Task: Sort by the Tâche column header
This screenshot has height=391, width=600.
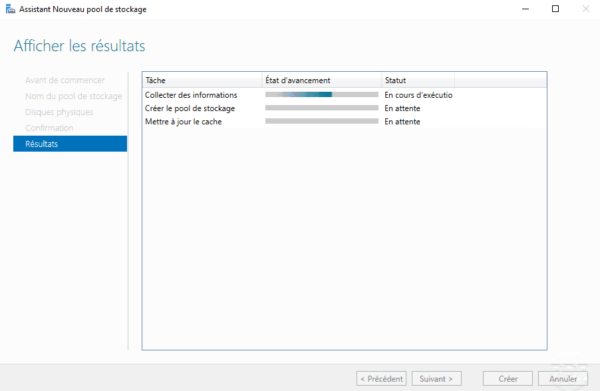Action: 202,80
